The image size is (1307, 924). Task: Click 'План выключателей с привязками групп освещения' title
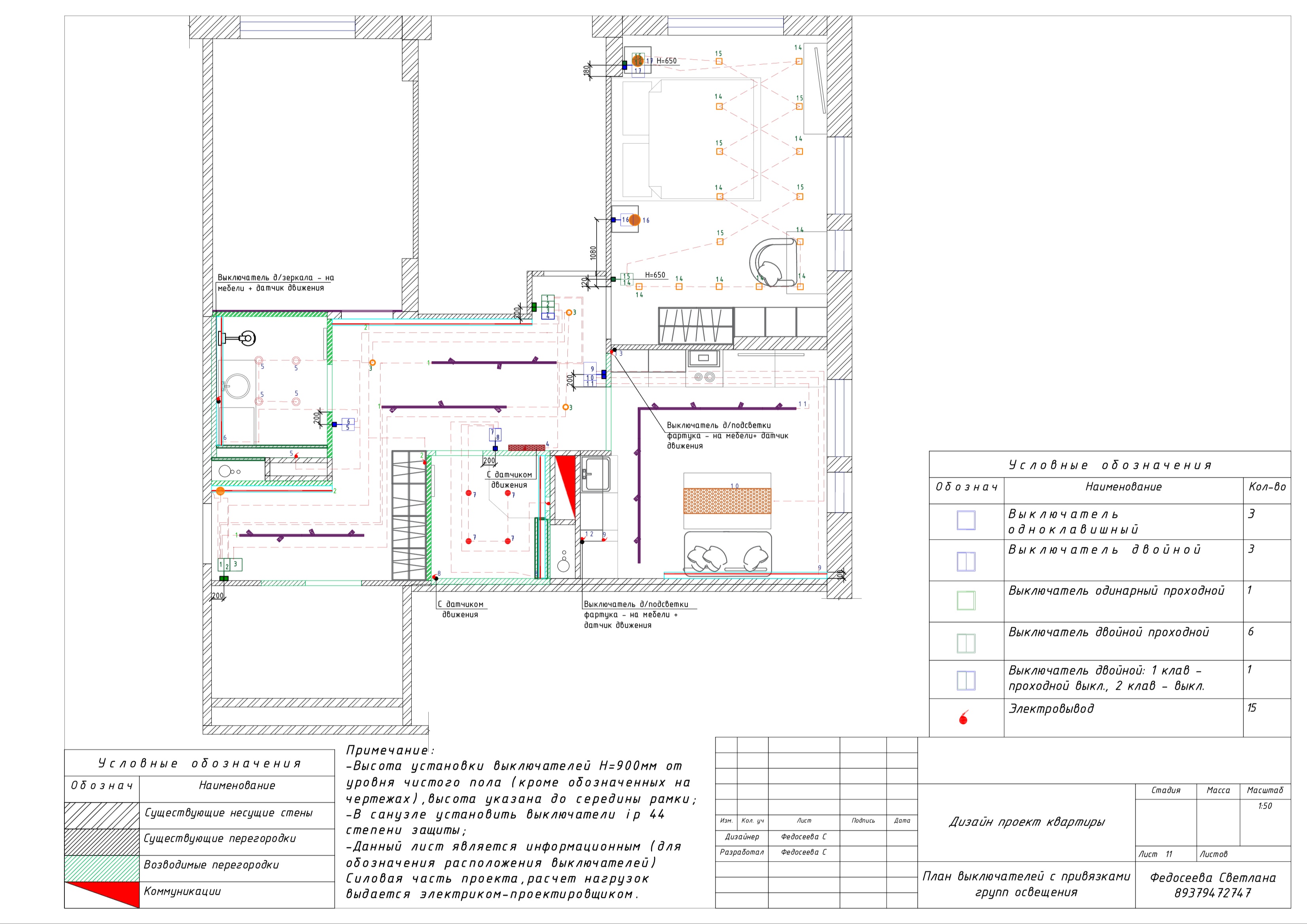tap(1026, 884)
